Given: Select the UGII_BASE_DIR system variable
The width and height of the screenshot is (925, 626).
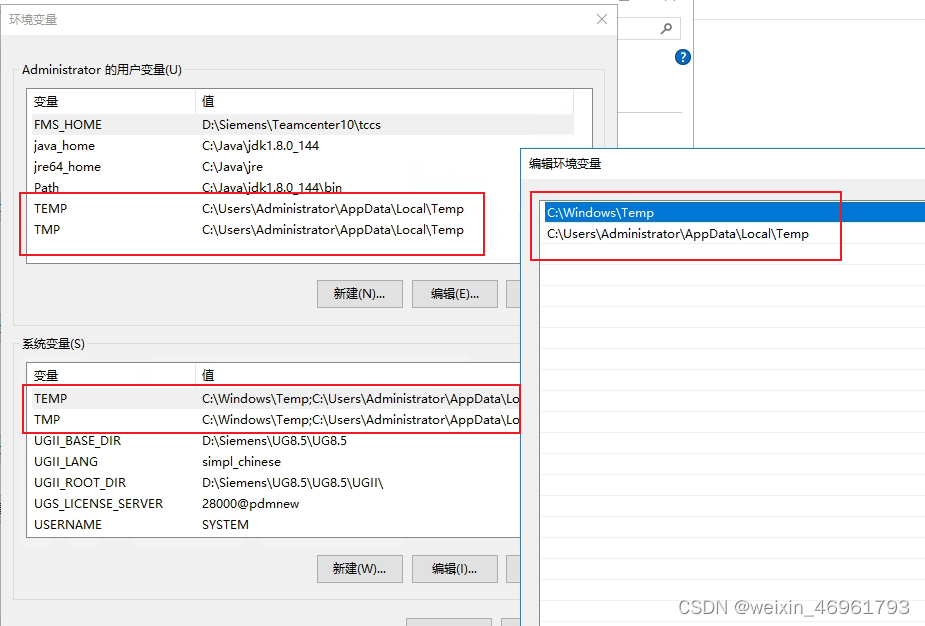Looking at the screenshot, I should pyautogui.click(x=77, y=441).
